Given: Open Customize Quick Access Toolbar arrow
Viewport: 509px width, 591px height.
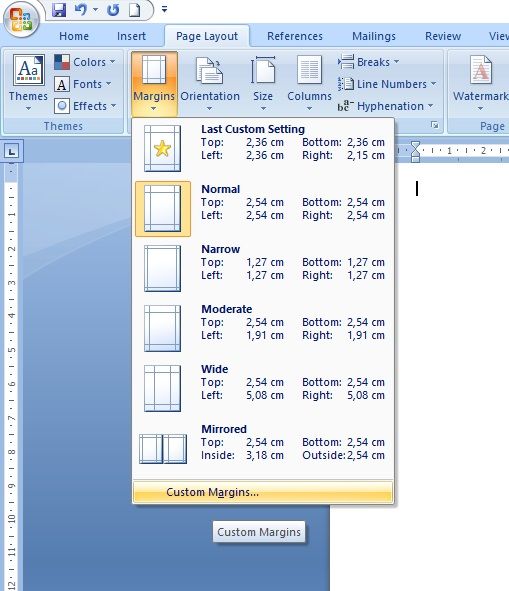Looking at the screenshot, I should pyautogui.click(x=164, y=9).
